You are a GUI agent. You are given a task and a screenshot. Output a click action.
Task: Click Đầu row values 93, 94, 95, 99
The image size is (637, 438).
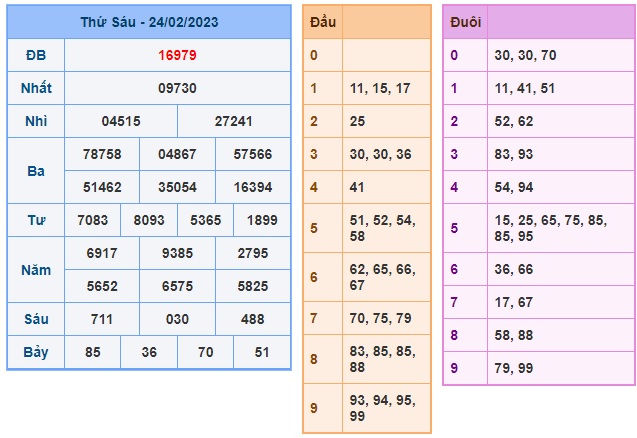coord(383,408)
